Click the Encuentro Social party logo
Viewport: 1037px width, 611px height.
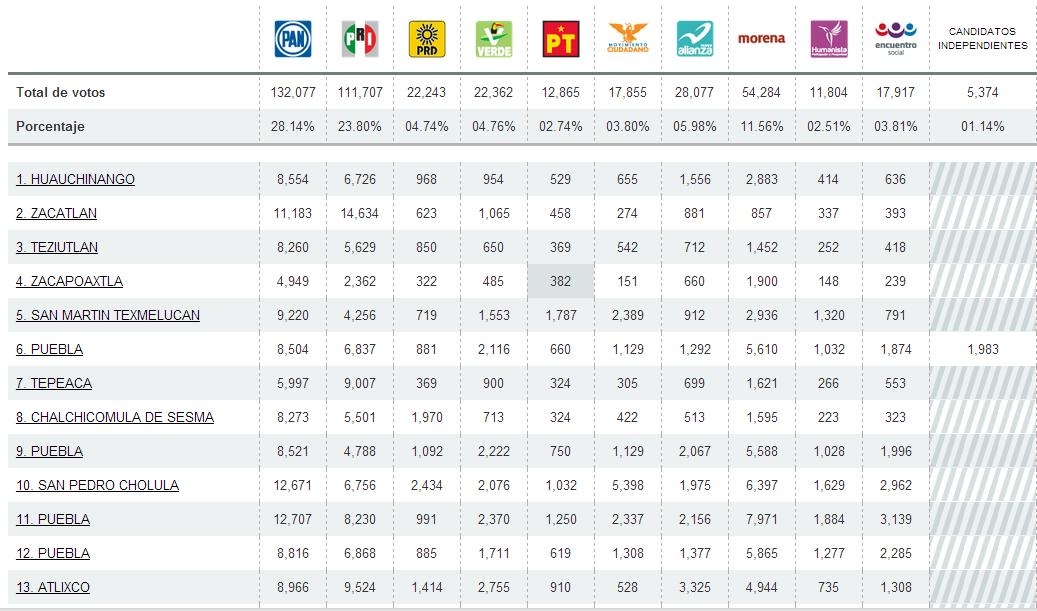895,38
